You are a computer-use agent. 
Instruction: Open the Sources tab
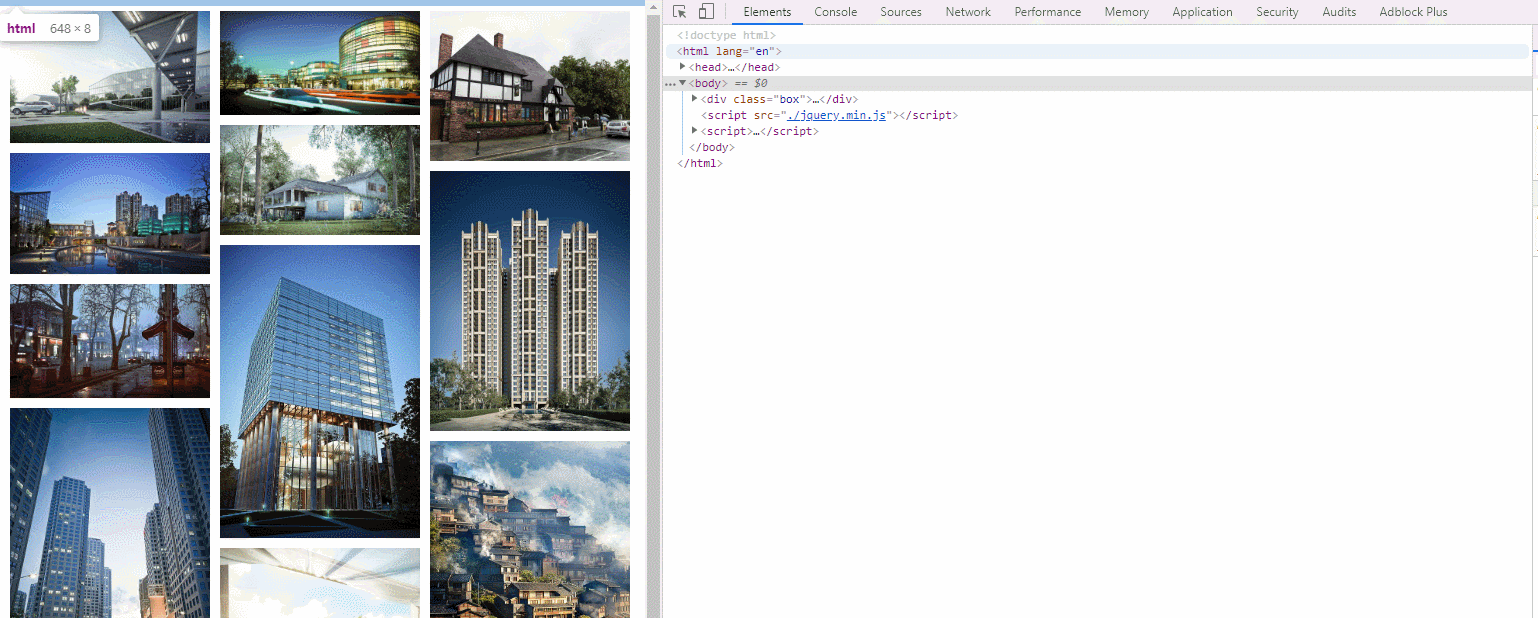[x=900, y=12]
